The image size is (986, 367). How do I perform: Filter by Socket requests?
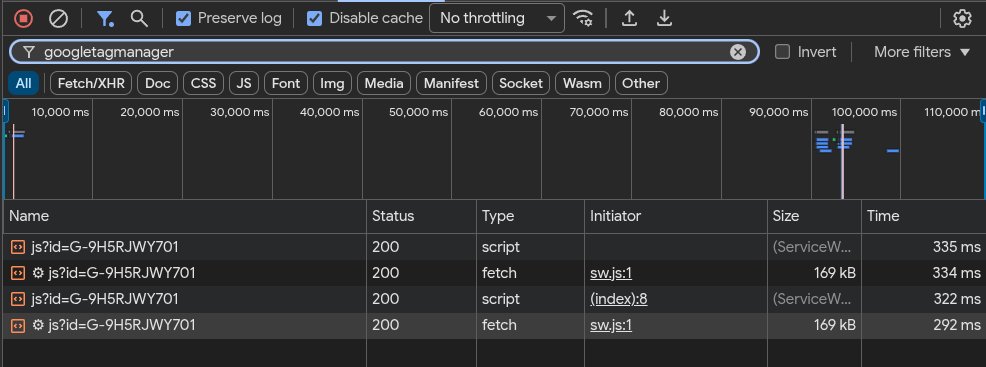(521, 83)
